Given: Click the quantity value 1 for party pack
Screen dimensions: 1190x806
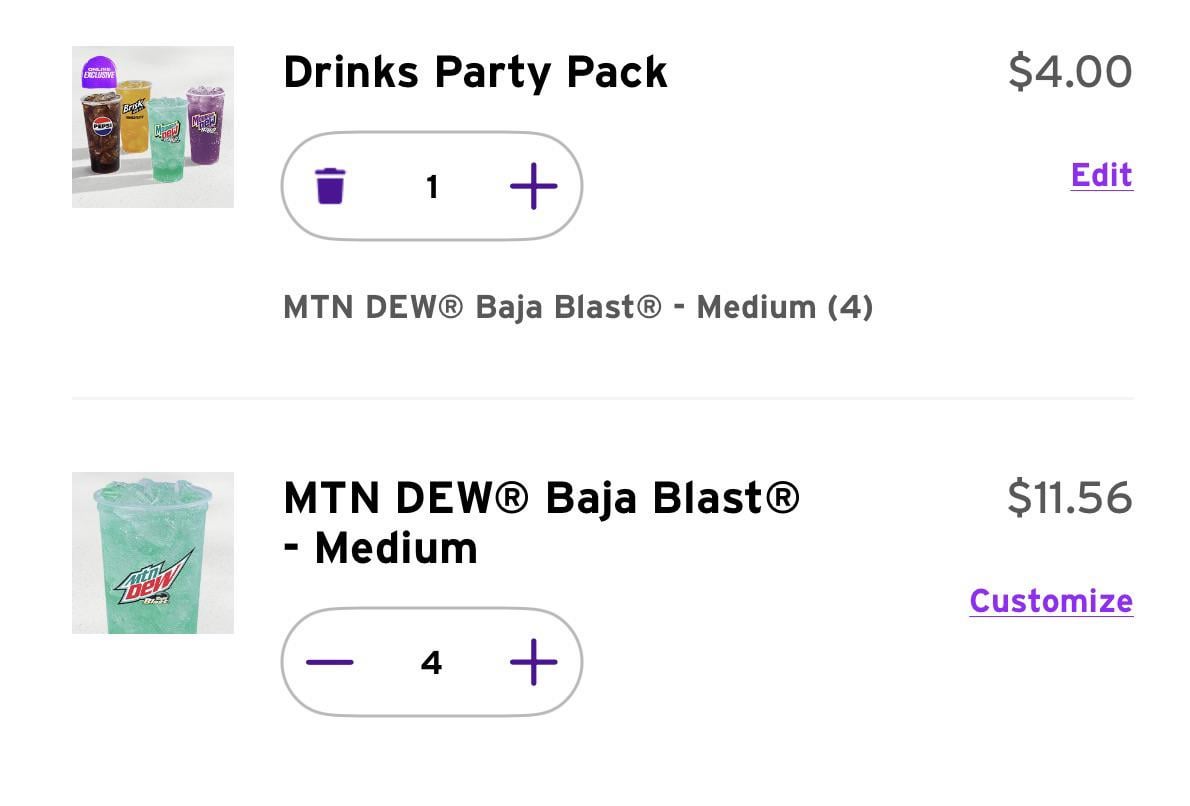Looking at the screenshot, I should click(x=432, y=187).
